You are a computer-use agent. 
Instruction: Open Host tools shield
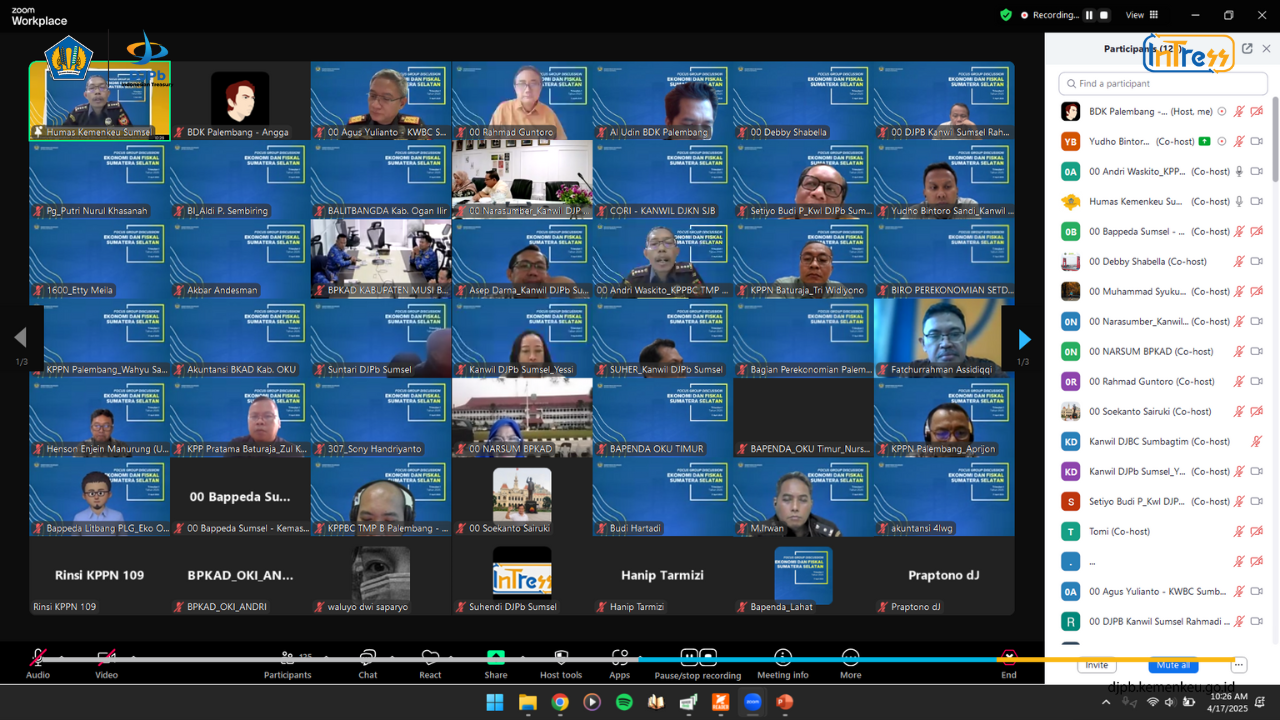tap(561, 662)
